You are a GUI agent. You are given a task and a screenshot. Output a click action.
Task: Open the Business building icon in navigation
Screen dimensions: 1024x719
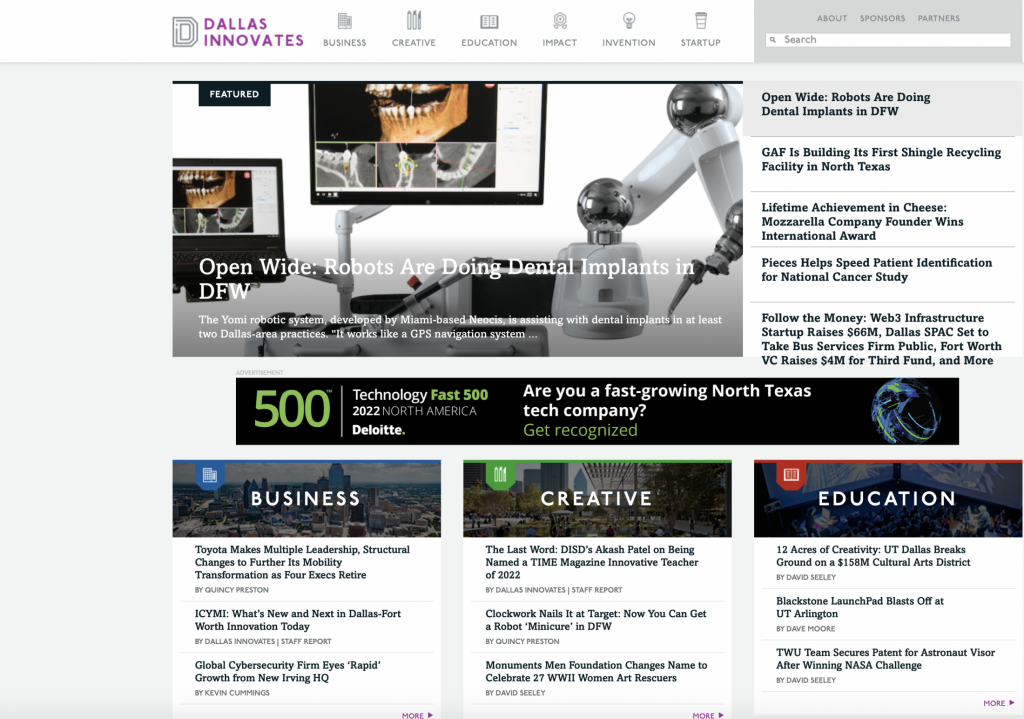point(344,21)
